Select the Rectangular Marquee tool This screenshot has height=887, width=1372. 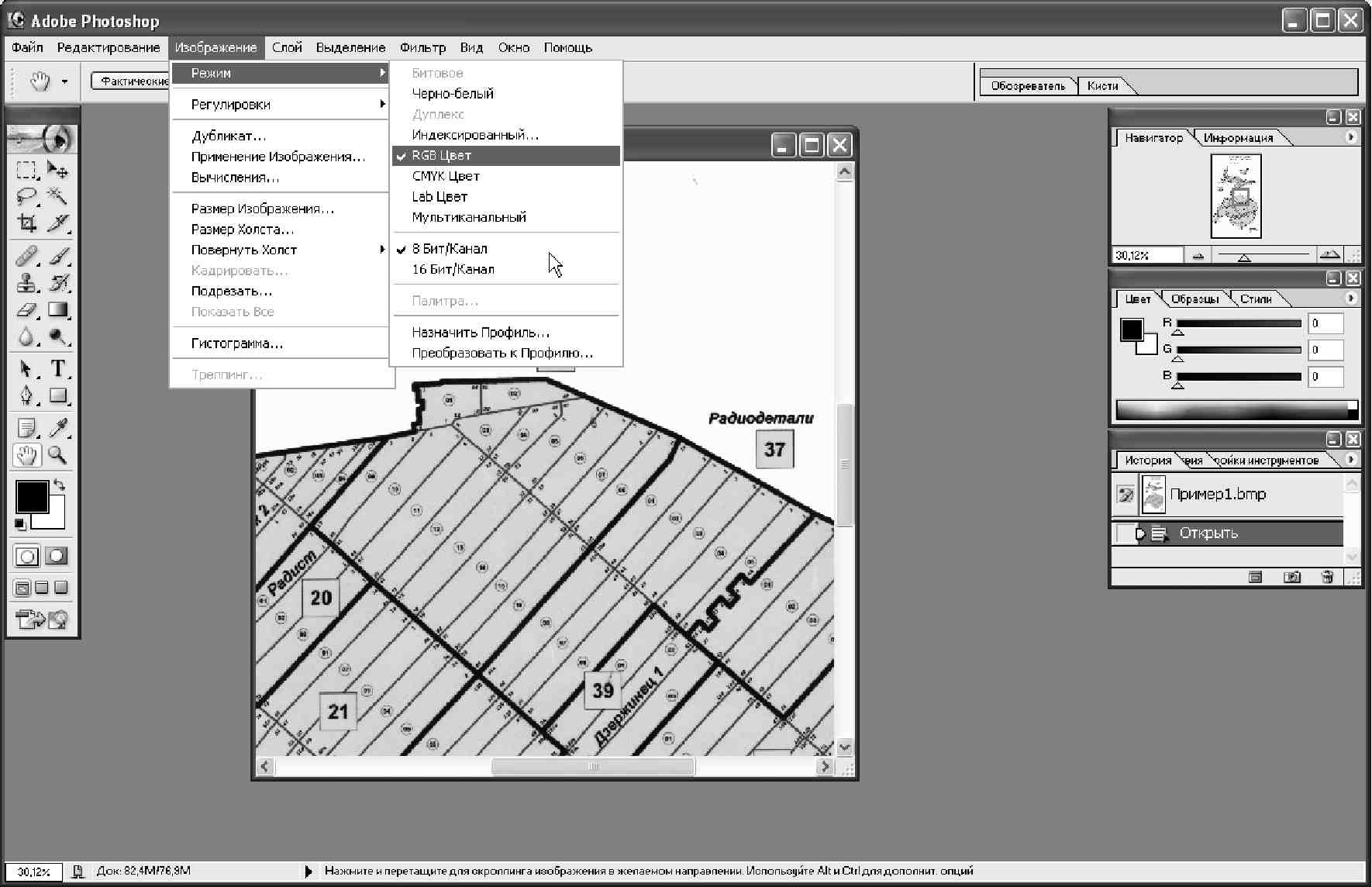point(27,170)
